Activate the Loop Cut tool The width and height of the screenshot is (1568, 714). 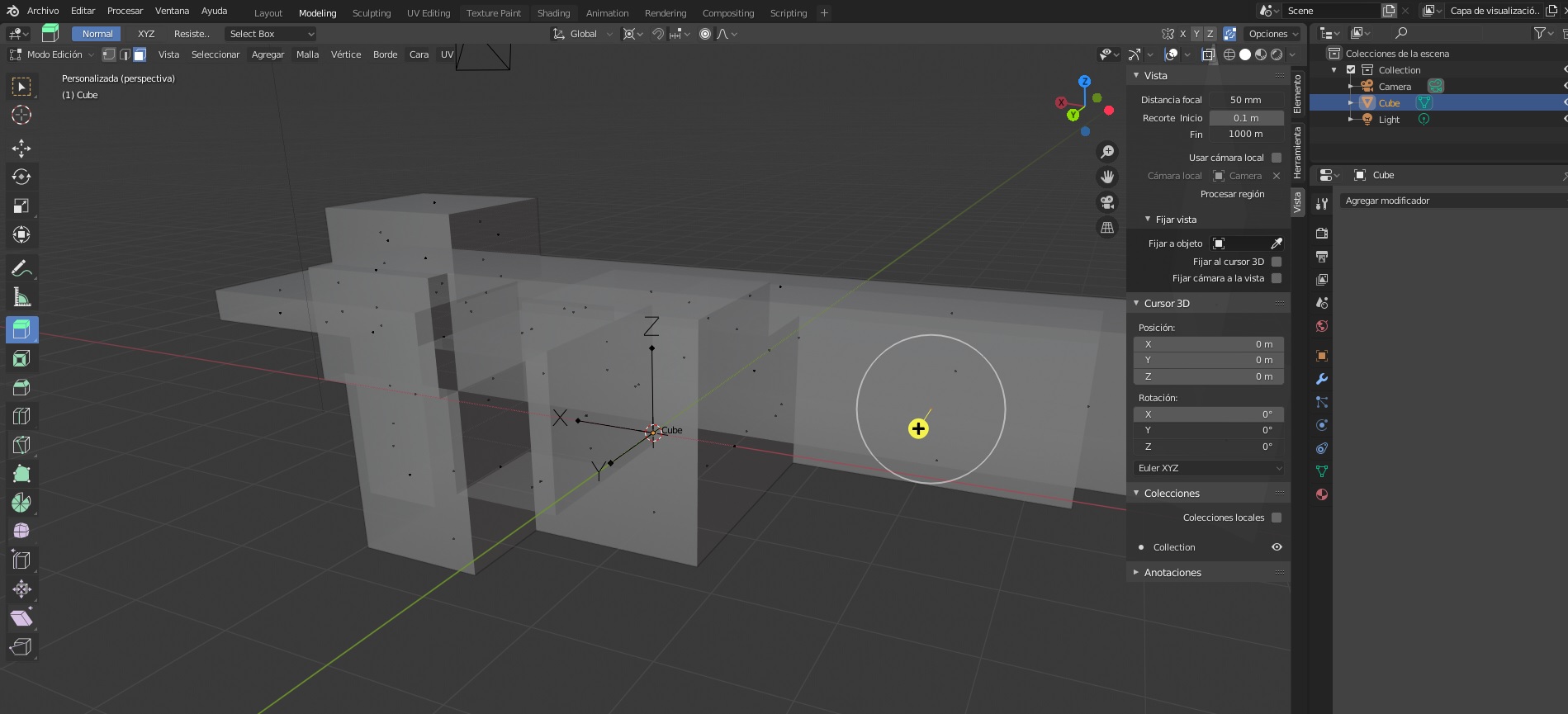pyautogui.click(x=21, y=416)
